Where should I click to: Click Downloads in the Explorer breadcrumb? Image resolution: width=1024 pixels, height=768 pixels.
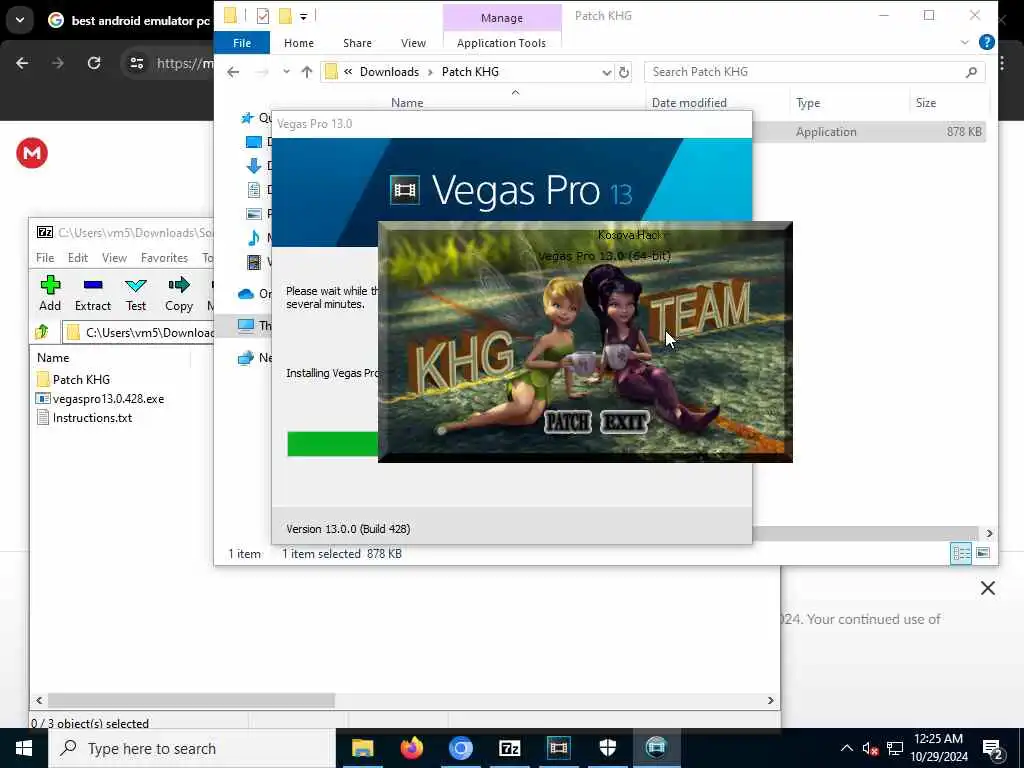[389, 72]
